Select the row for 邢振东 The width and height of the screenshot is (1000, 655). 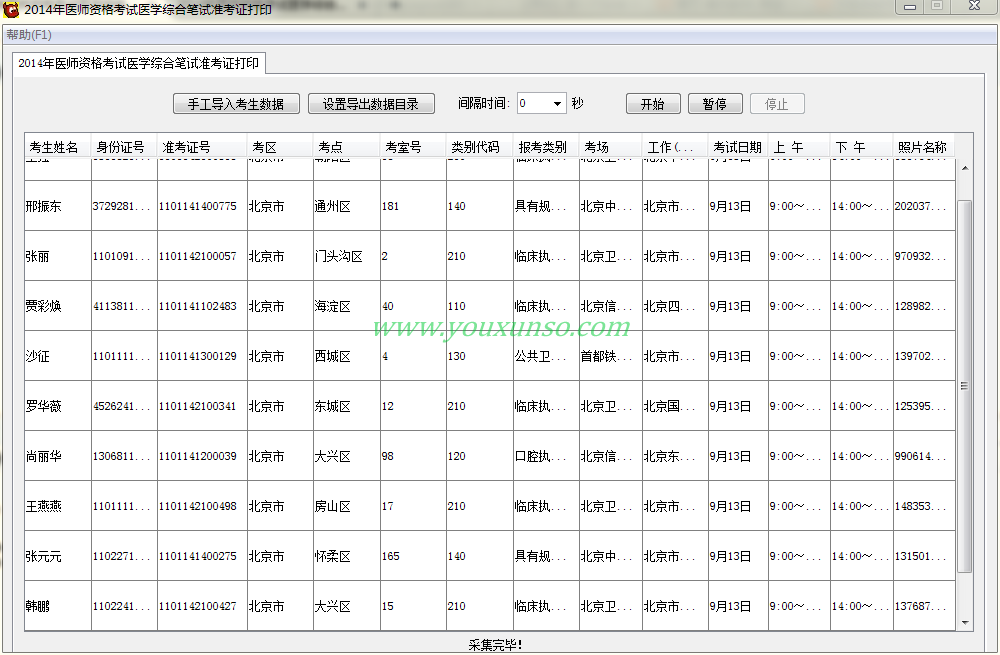(43, 206)
